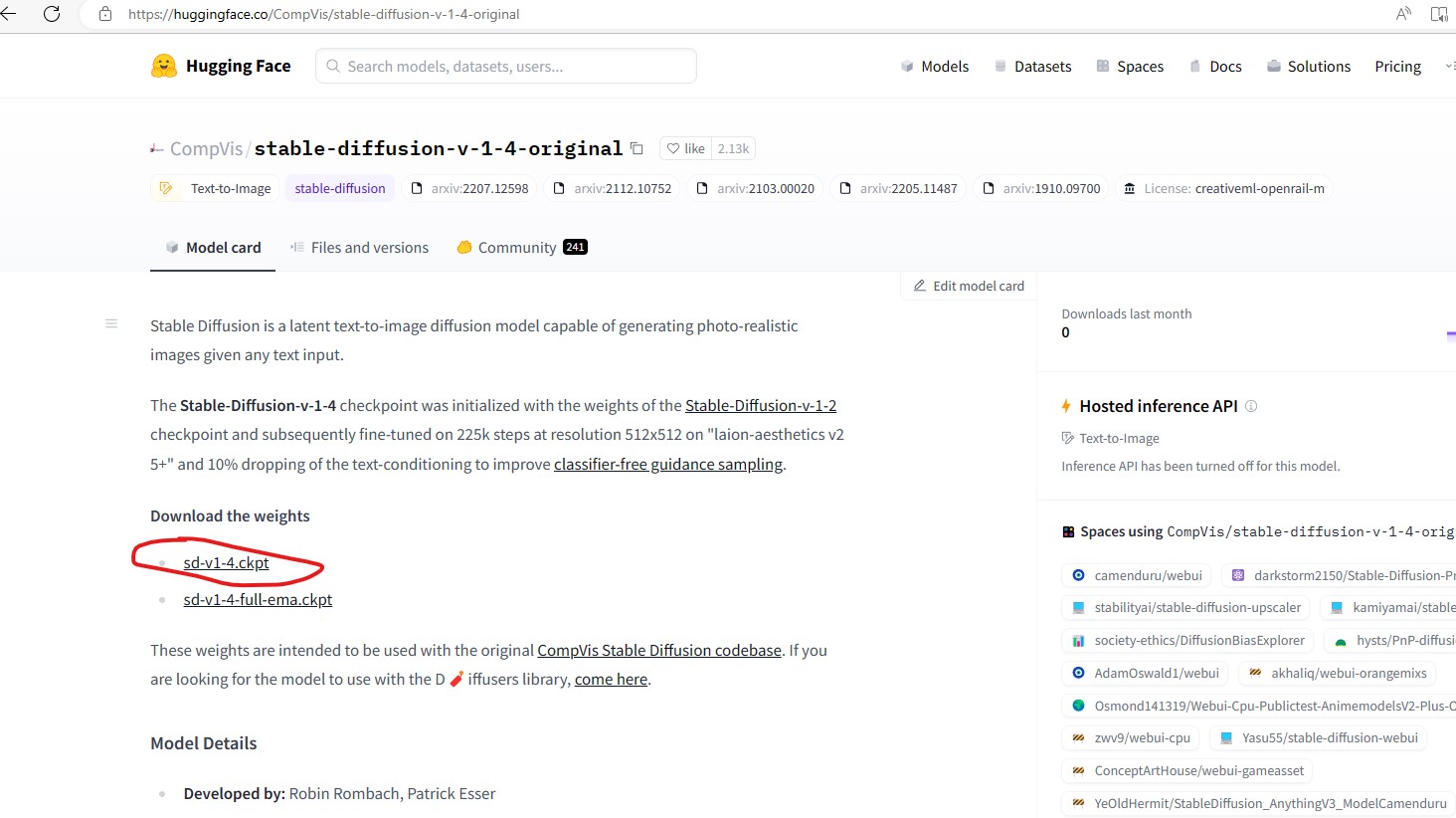
Task: Open the arxiv:2205.11487 paper tag
Action: (898, 188)
